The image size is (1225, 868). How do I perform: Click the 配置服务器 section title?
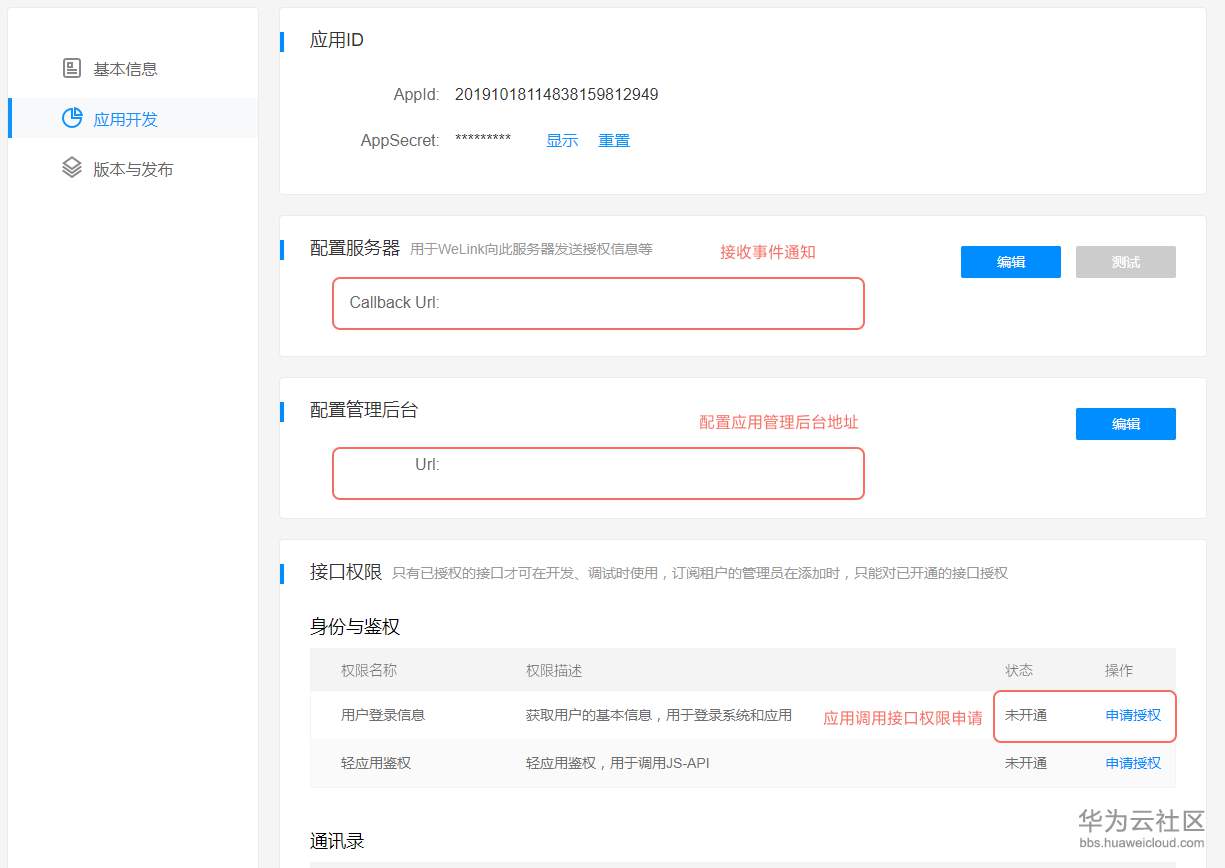tap(355, 248)
